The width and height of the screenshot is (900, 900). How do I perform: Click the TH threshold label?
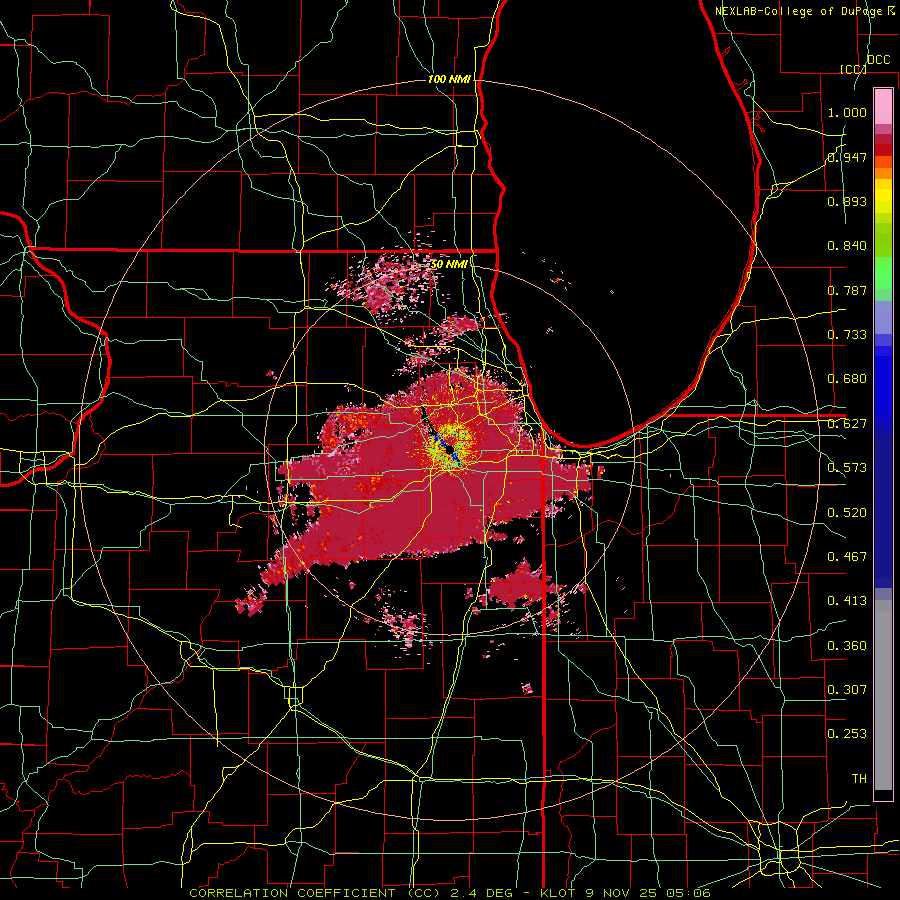pyautogui.click(x=859, y=779)
